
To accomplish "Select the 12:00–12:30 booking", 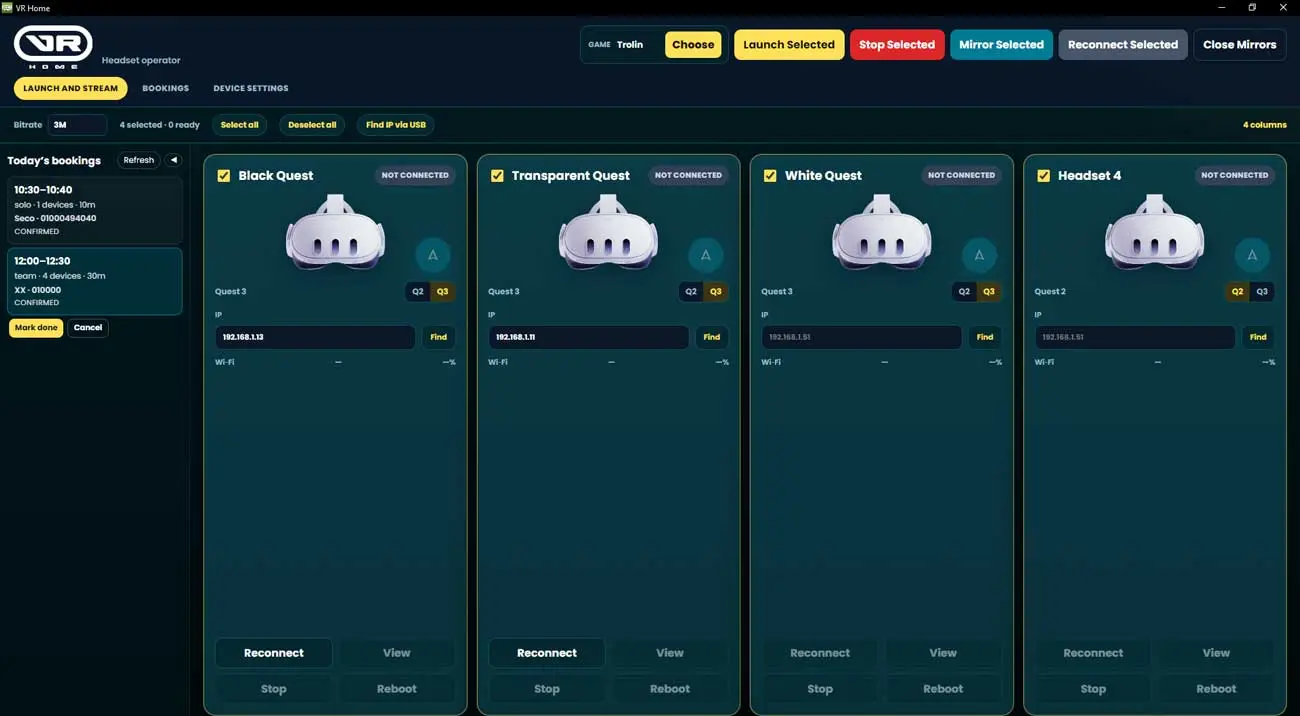I will [x=95, y=281].
